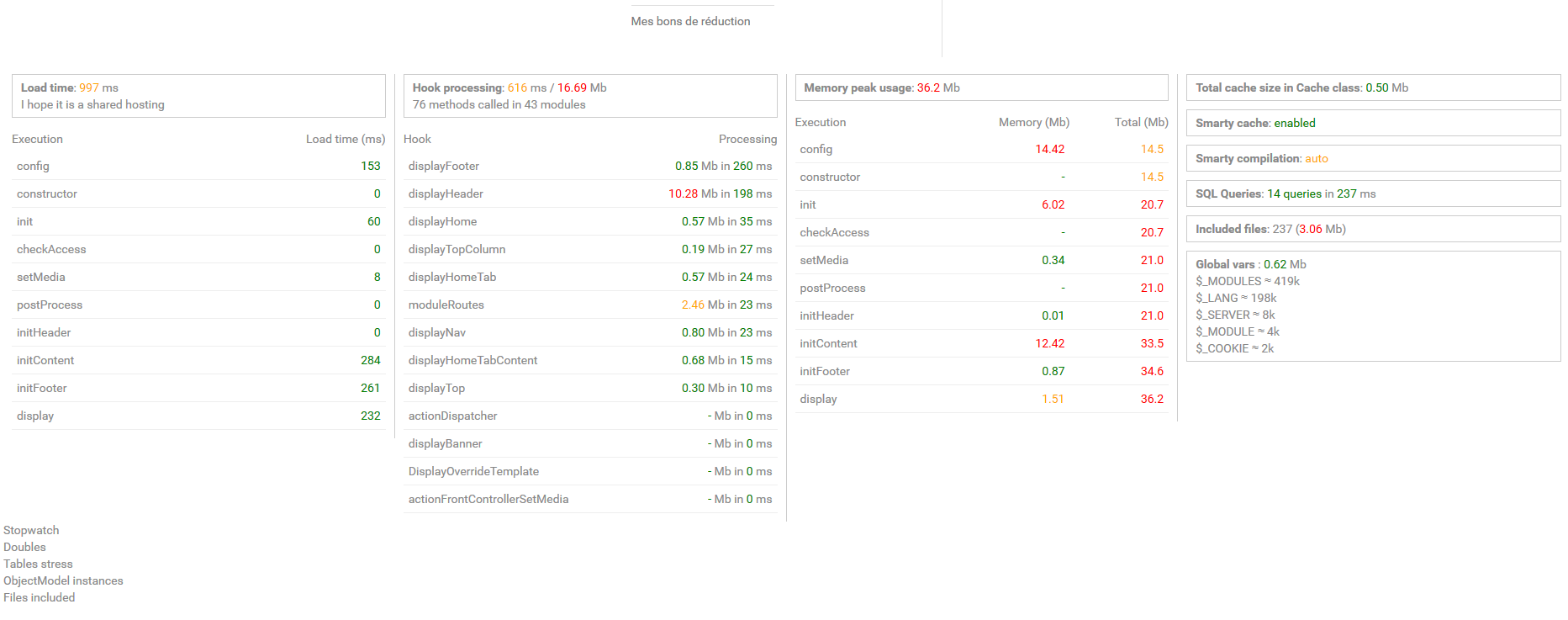Click the initContent load time row

[198, 360]
